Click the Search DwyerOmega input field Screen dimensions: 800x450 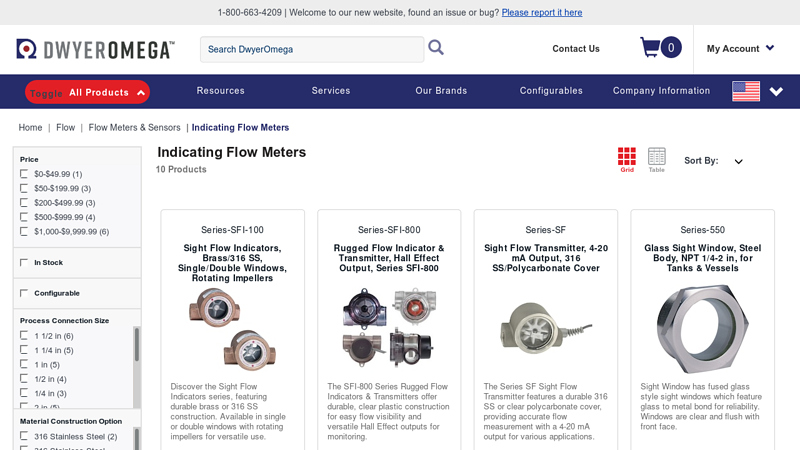click(x=312, y=49)
